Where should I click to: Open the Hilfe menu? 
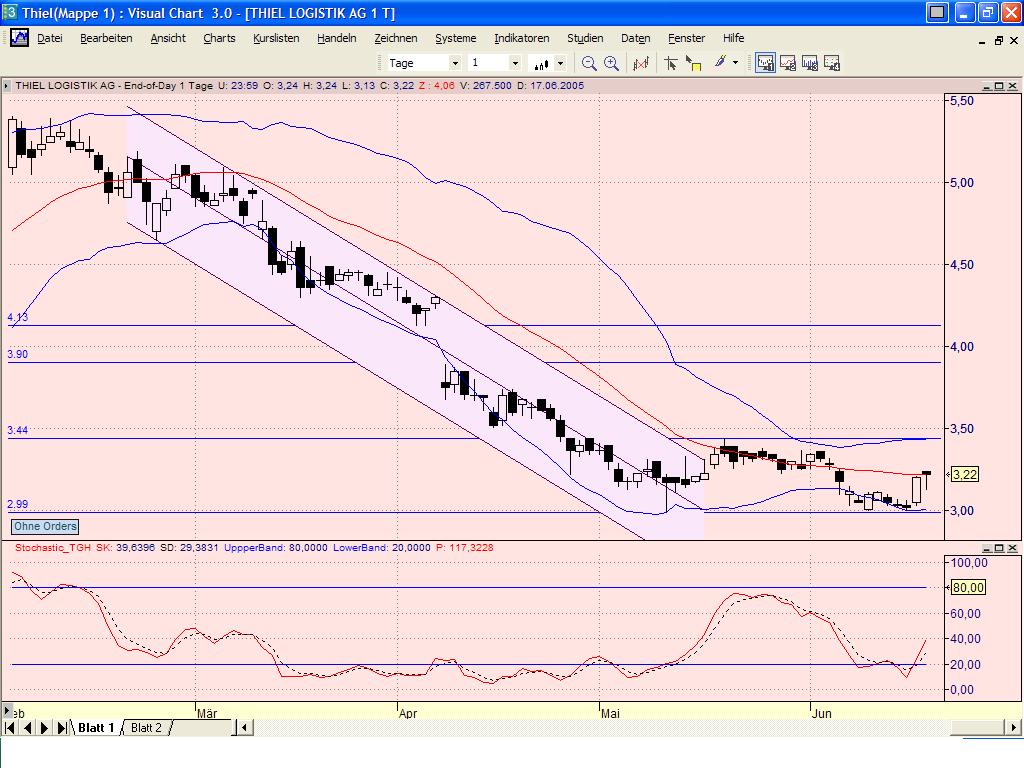coord(733,38)
